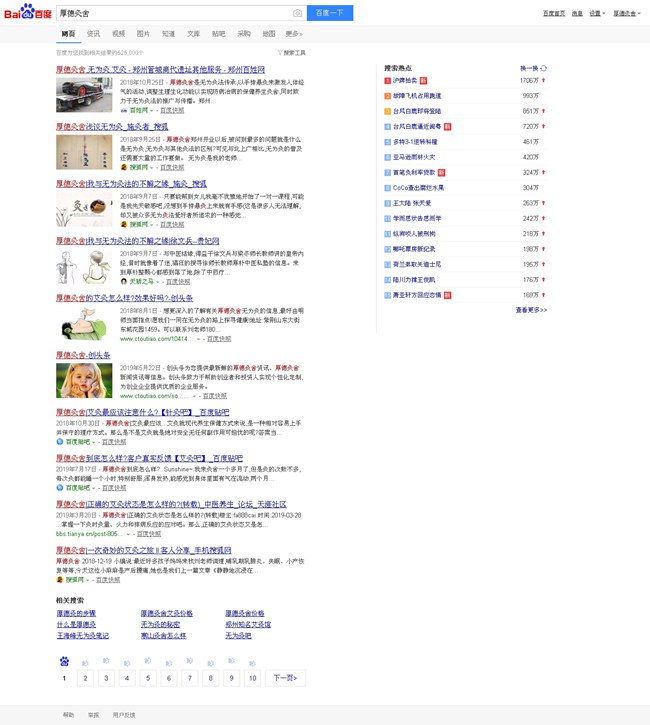Click rank 1 badge for 沪牌拍卖
650x725 pixels.
click(387, 80)
